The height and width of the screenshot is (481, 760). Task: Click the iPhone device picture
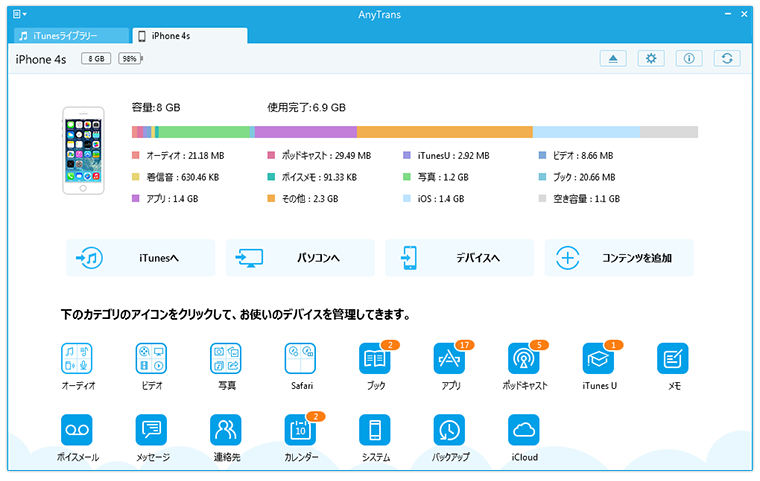click(83, 151)
